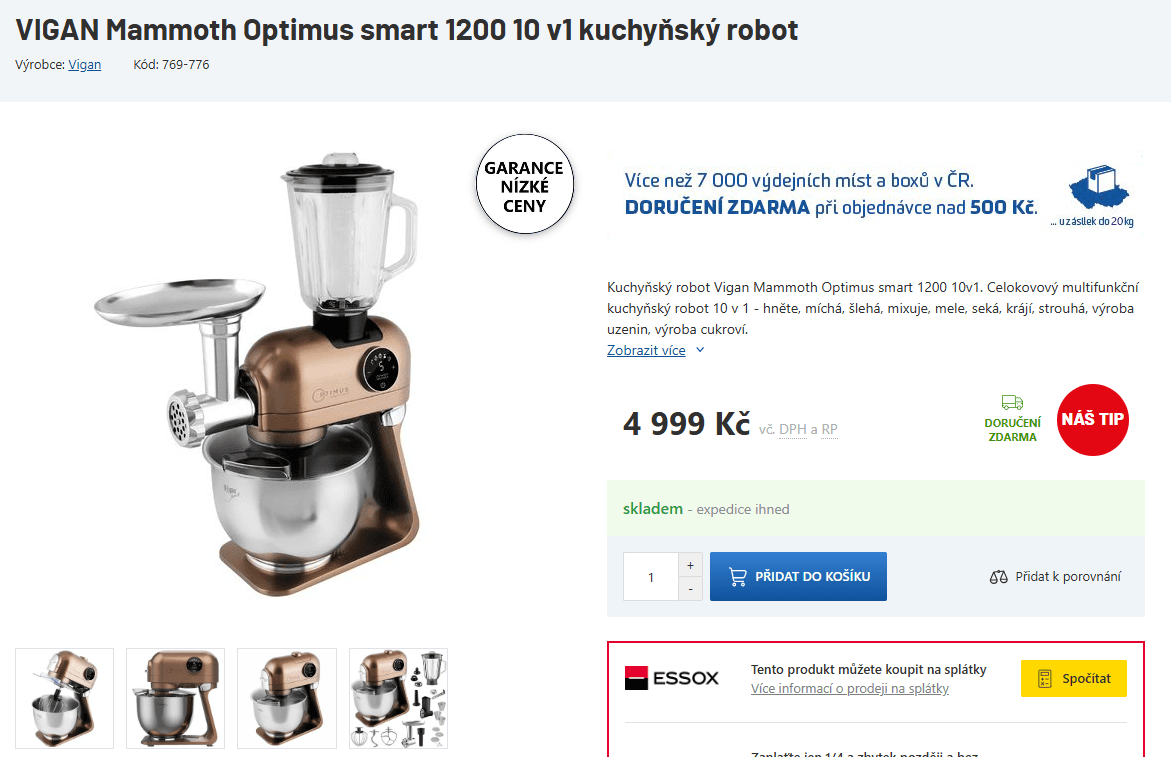
Task: Click the minus stepper to decrease quantity
Action: [x=690, y=589]
